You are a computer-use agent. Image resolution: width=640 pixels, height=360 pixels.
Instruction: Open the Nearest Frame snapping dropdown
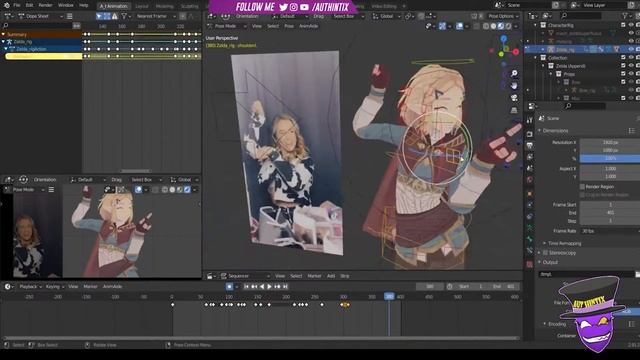click(156, 16)
